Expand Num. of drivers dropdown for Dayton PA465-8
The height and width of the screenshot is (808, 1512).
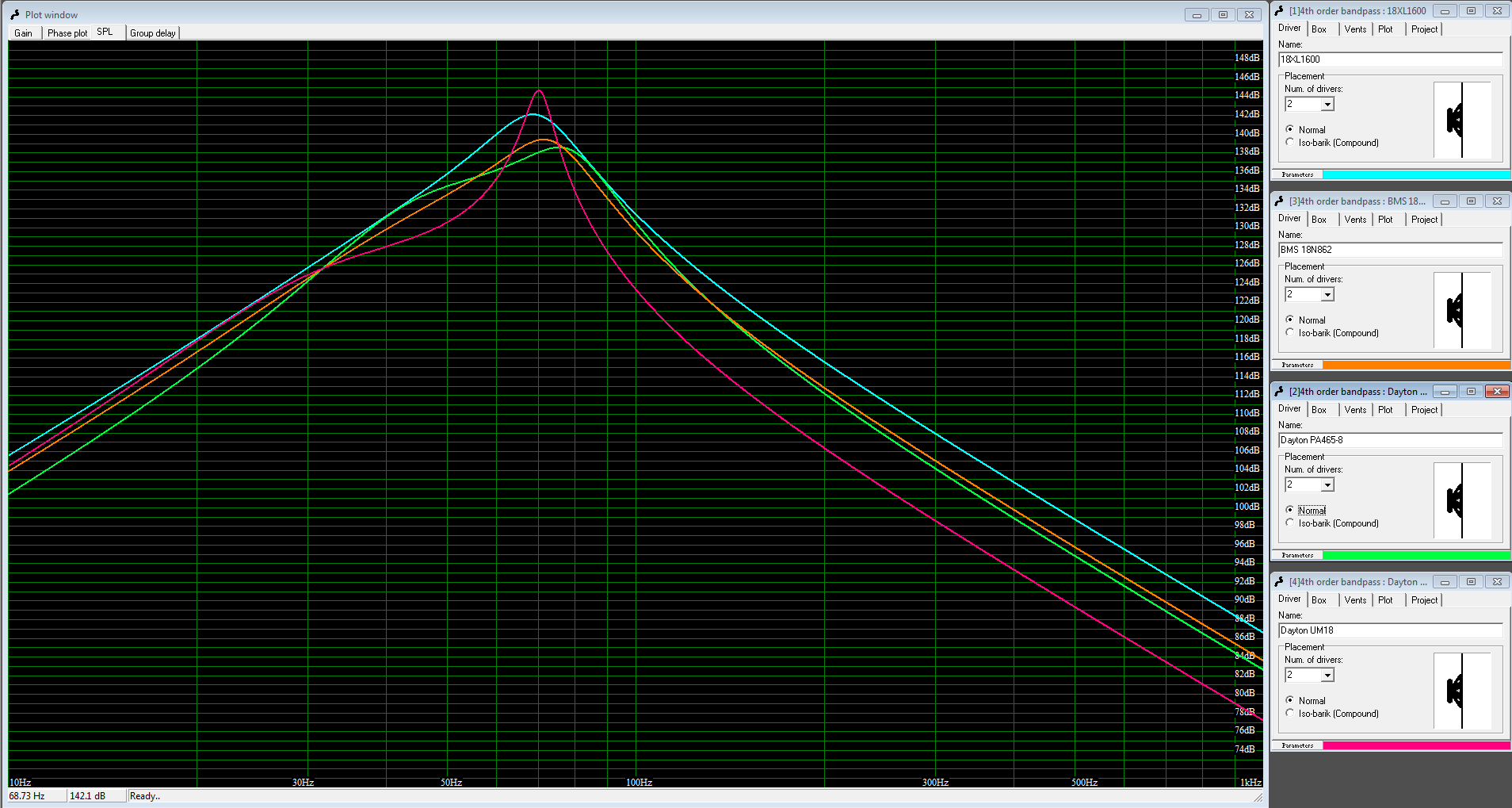(x=1327, y=485)
